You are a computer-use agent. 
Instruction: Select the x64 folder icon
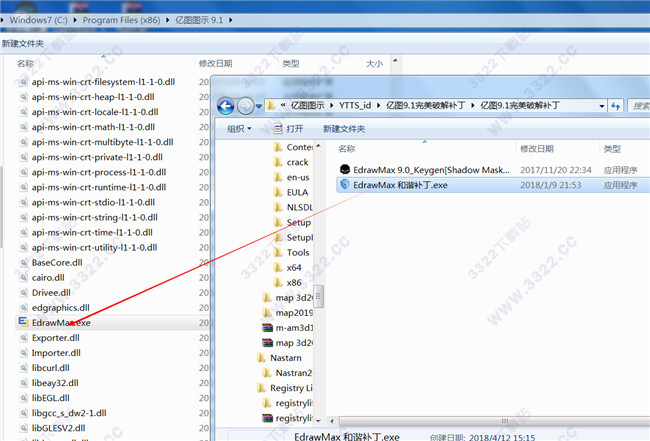[x=279, y=267]
